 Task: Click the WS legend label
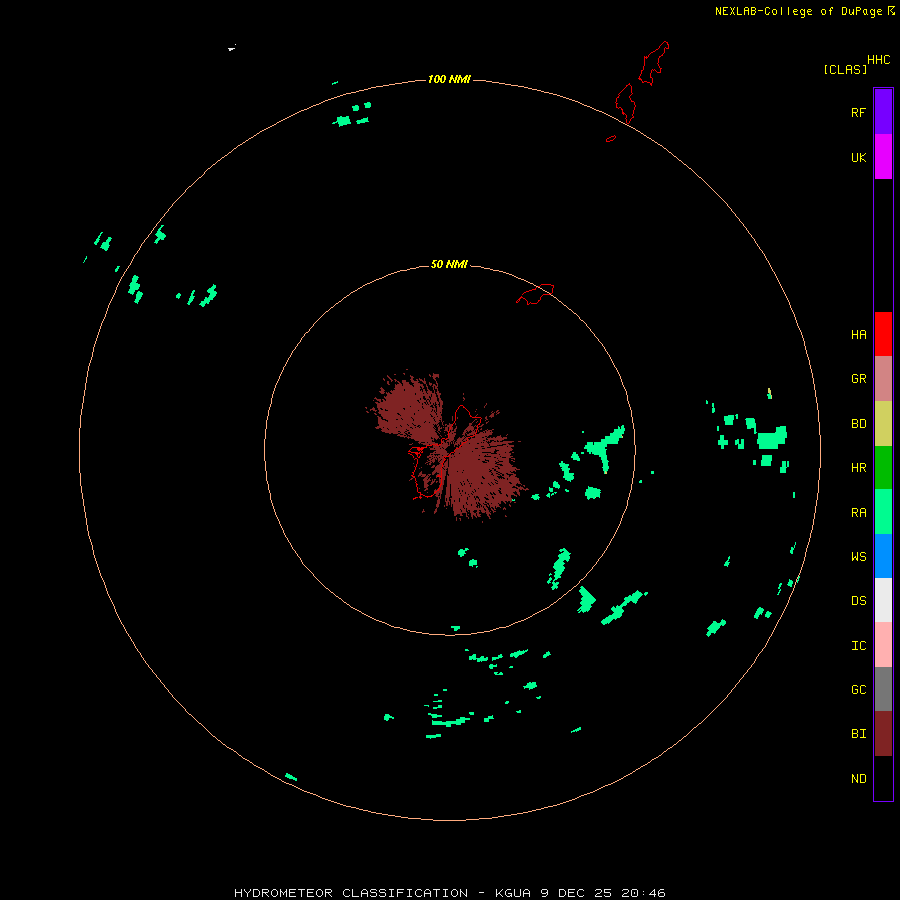(858, 556)
